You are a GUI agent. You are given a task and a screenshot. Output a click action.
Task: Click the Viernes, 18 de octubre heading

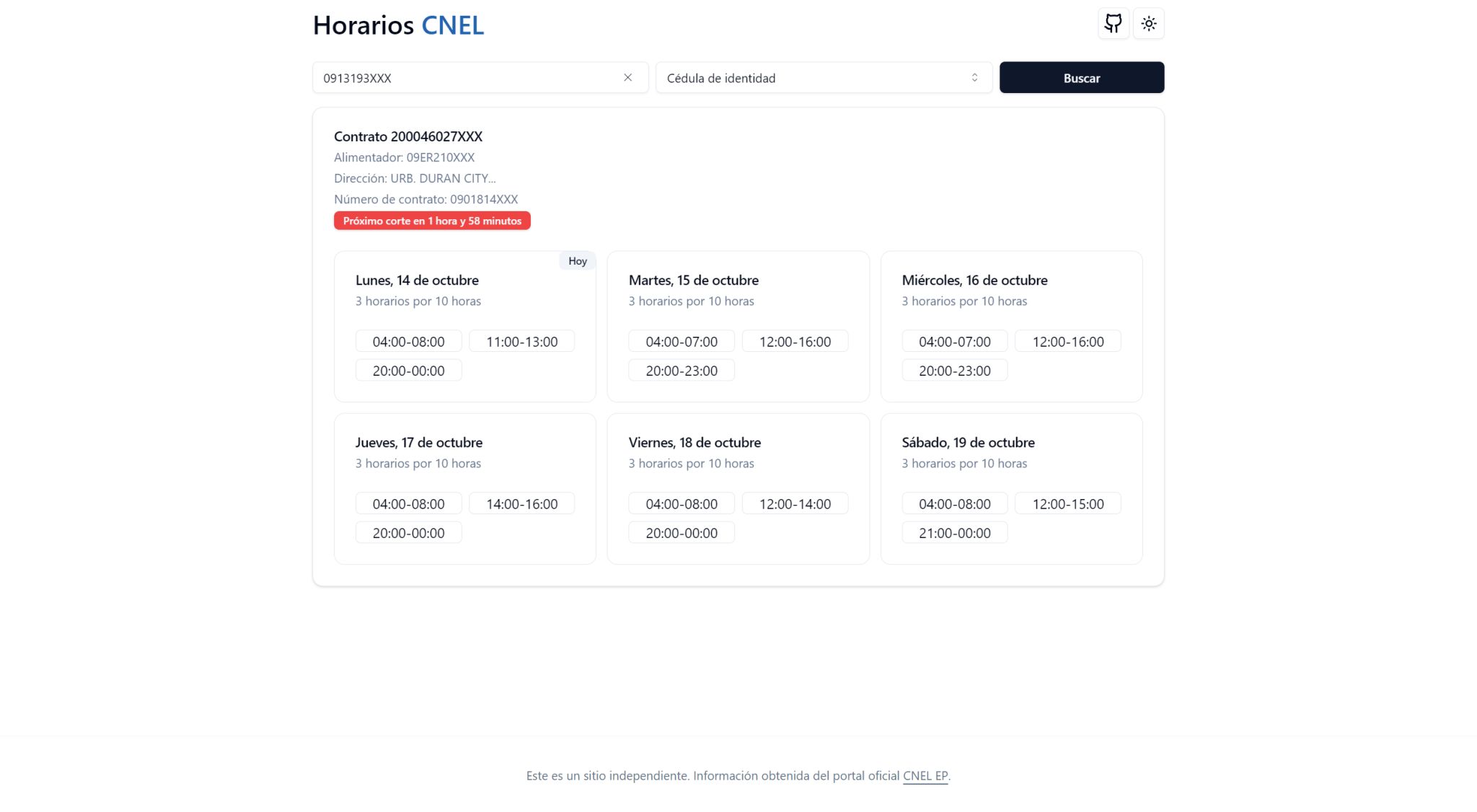[x=695, y=443]
